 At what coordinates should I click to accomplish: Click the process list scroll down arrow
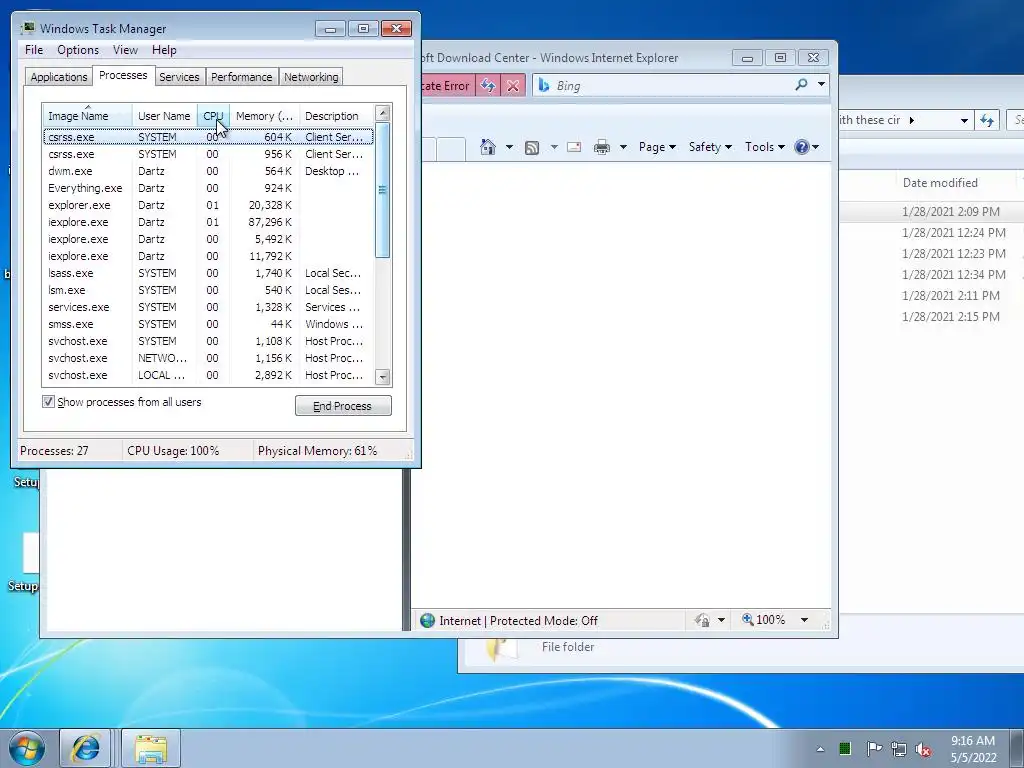[383, 377]
